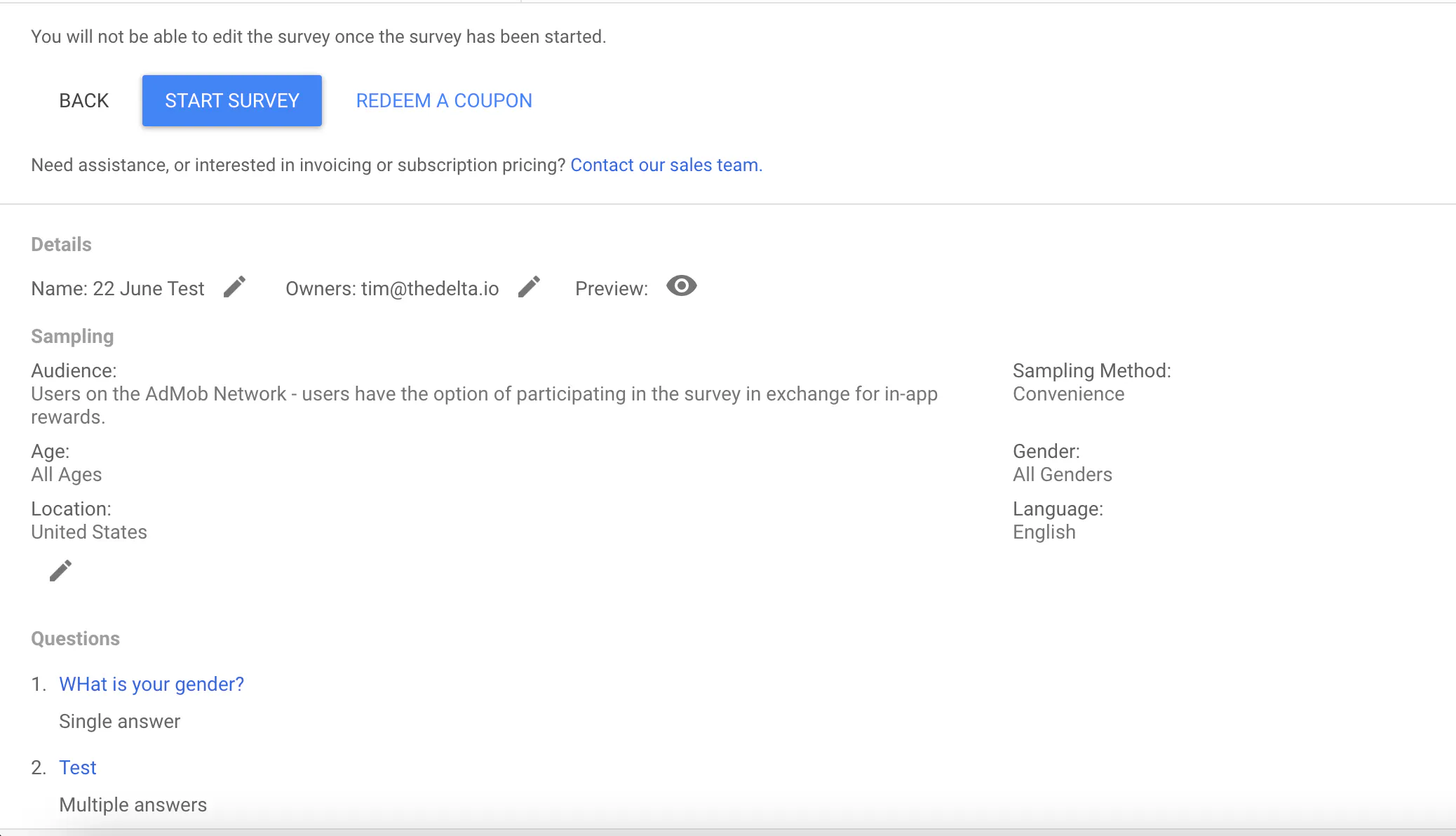The height and width of the screenshot is (836, 1456).
Task: Edit the survey name with the pencil icon
Action: pyautogui.click(x=234, y=286)
